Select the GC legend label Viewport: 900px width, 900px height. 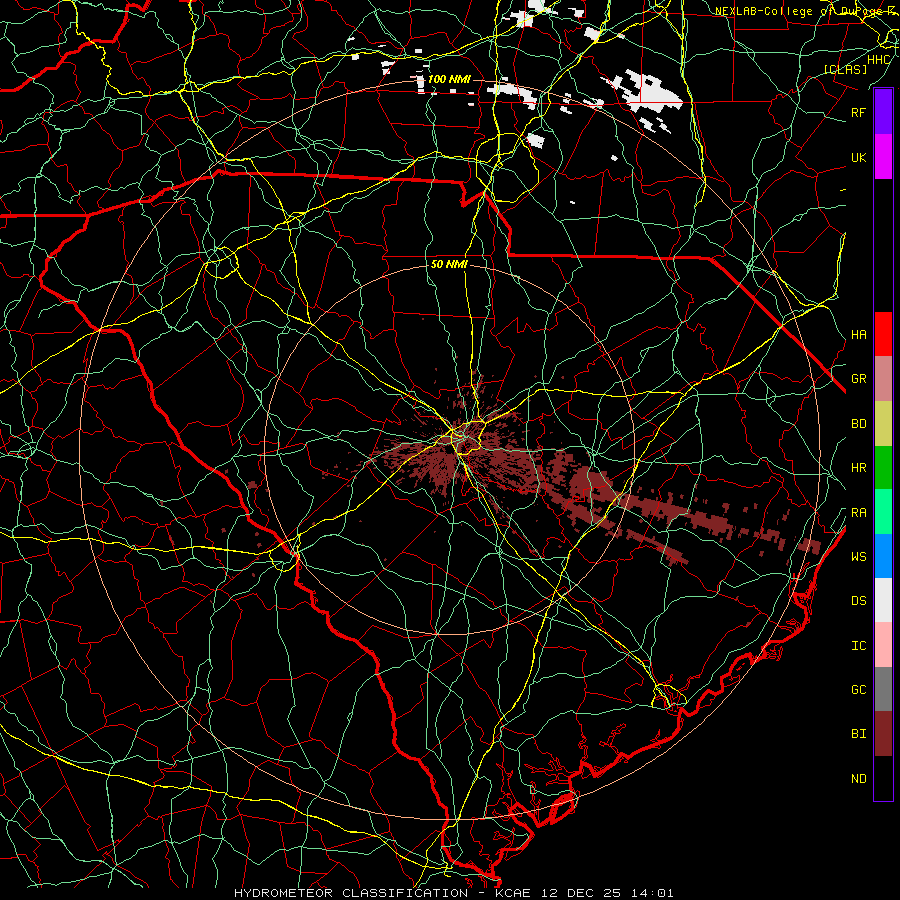pyautogui.click(x=859, y=689)
